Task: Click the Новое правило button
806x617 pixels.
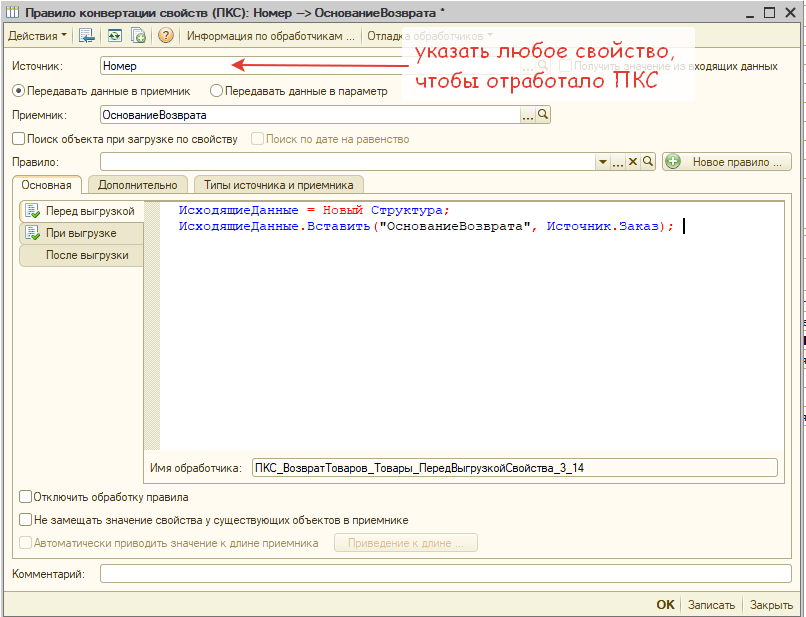Action: point(727,162)
